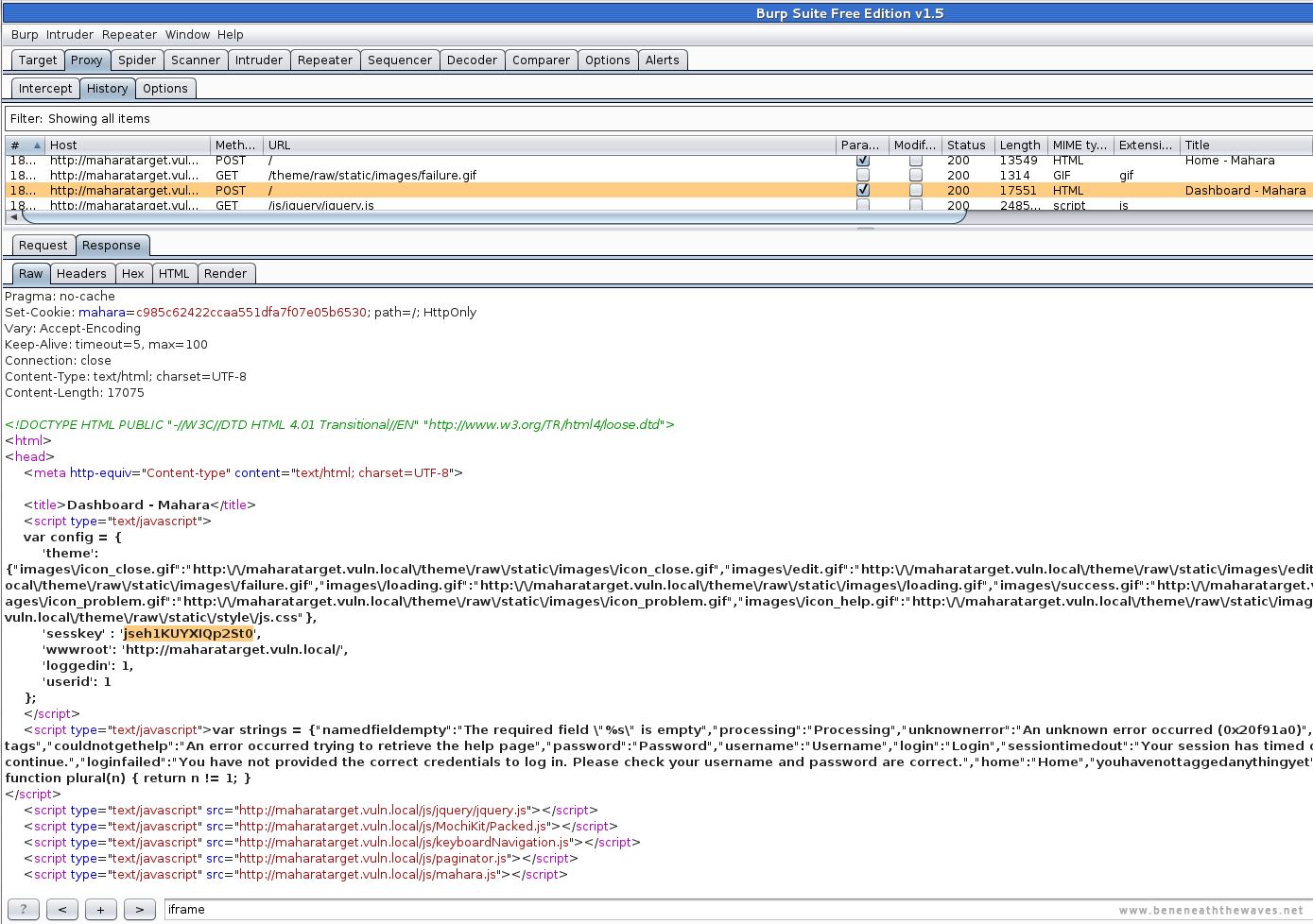The image size is (1313, 924).
Task: Open search help with ? button
Action: [x=23, y=909]
